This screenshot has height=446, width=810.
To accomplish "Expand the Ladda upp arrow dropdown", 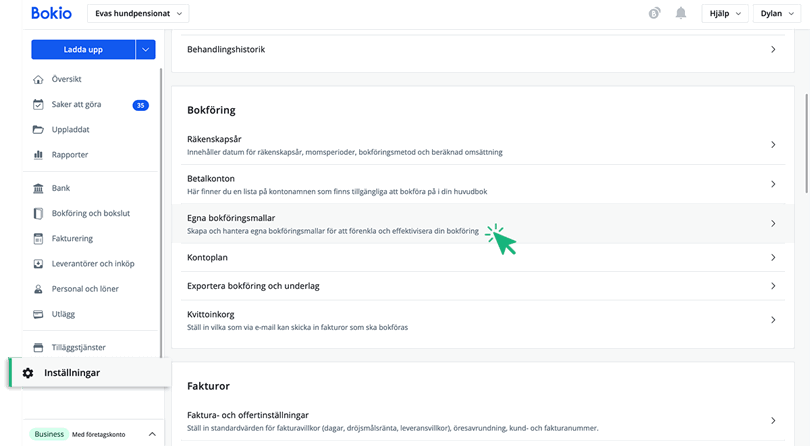I will (146, 49).
